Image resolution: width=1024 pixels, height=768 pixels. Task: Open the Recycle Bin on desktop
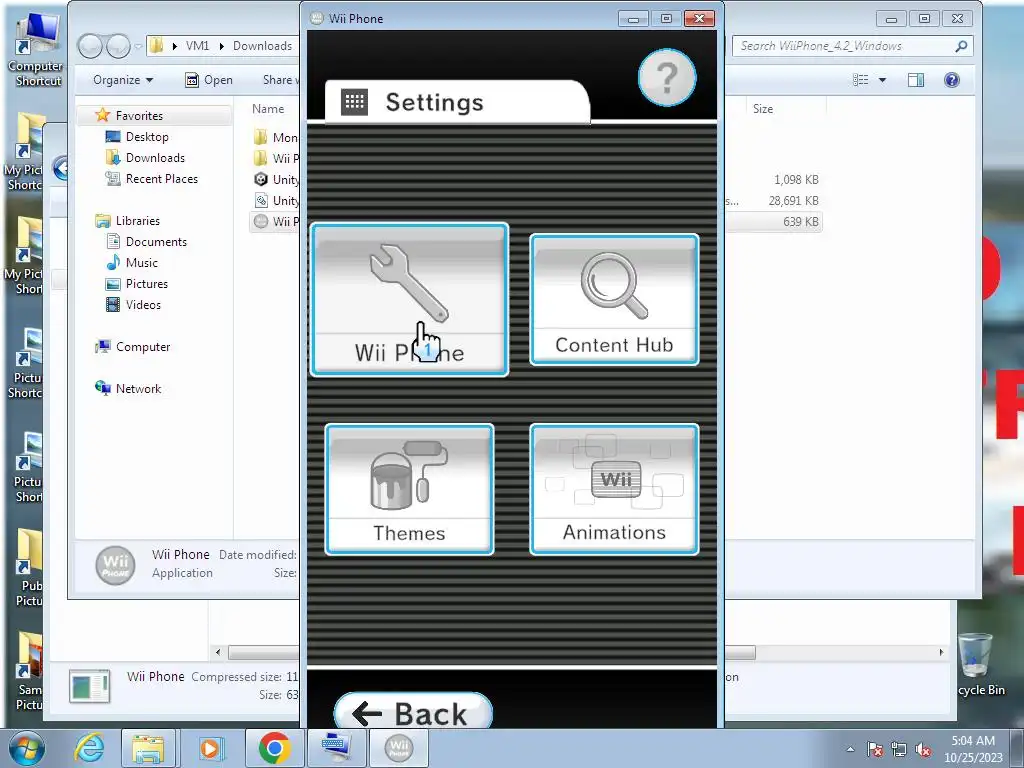pos(977,665)
